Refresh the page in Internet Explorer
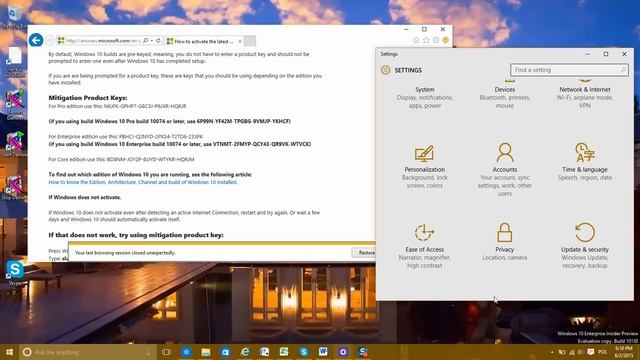Viewport: 640px width, 360px height. pyautogui.click(x=158, y=41)
